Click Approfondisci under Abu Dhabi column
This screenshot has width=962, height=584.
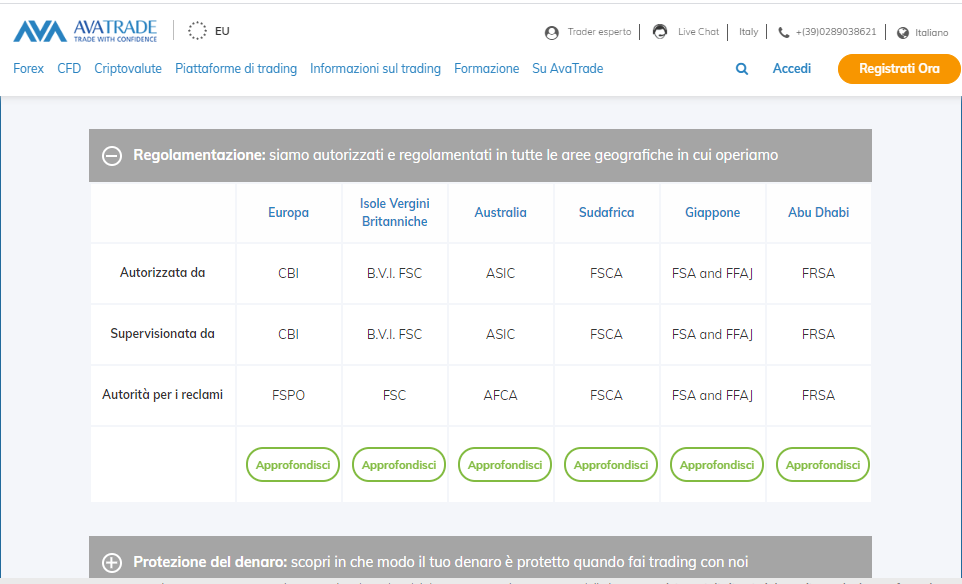[x=823, y=465]
